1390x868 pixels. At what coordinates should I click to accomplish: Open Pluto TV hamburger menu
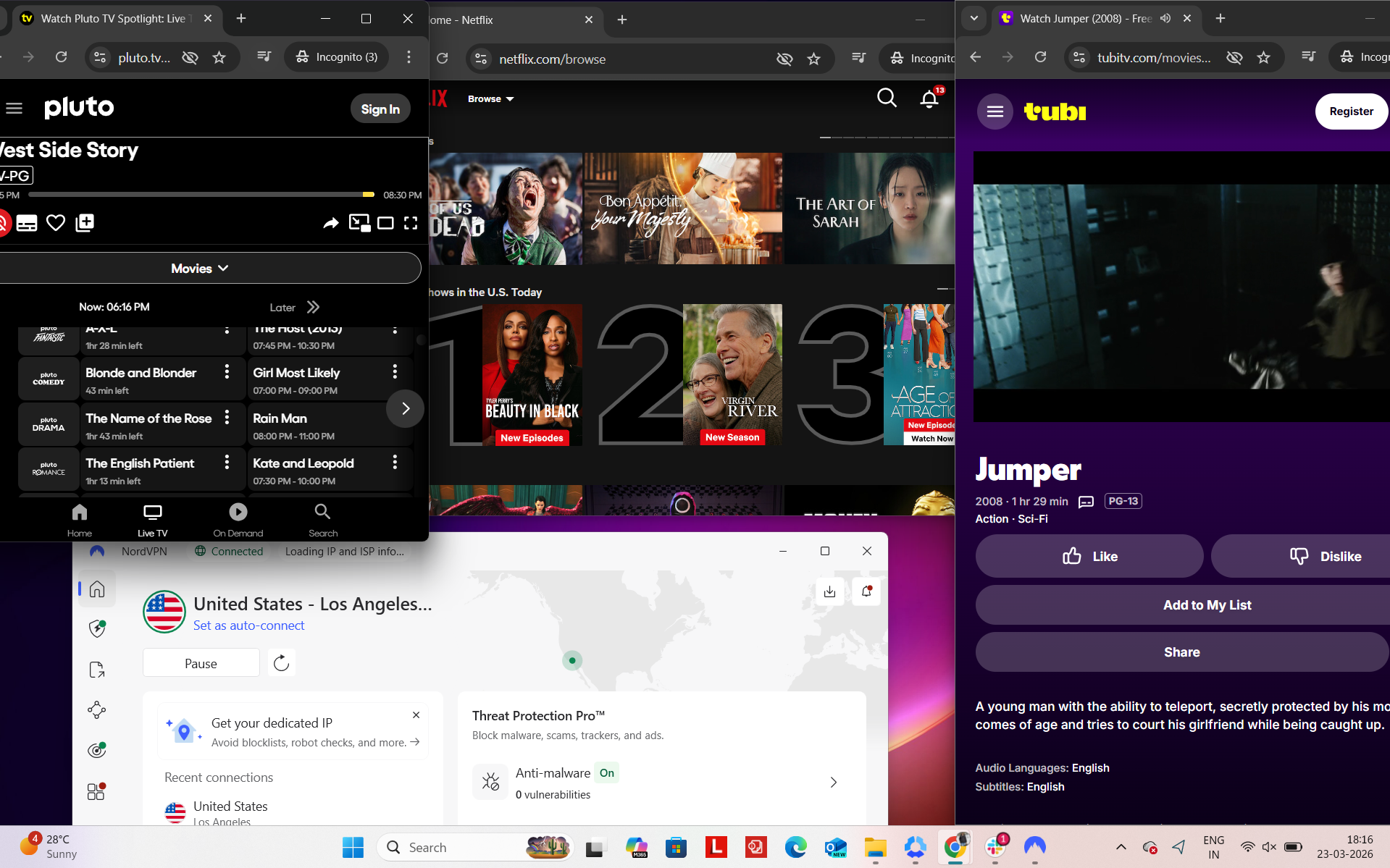[14, 109]
